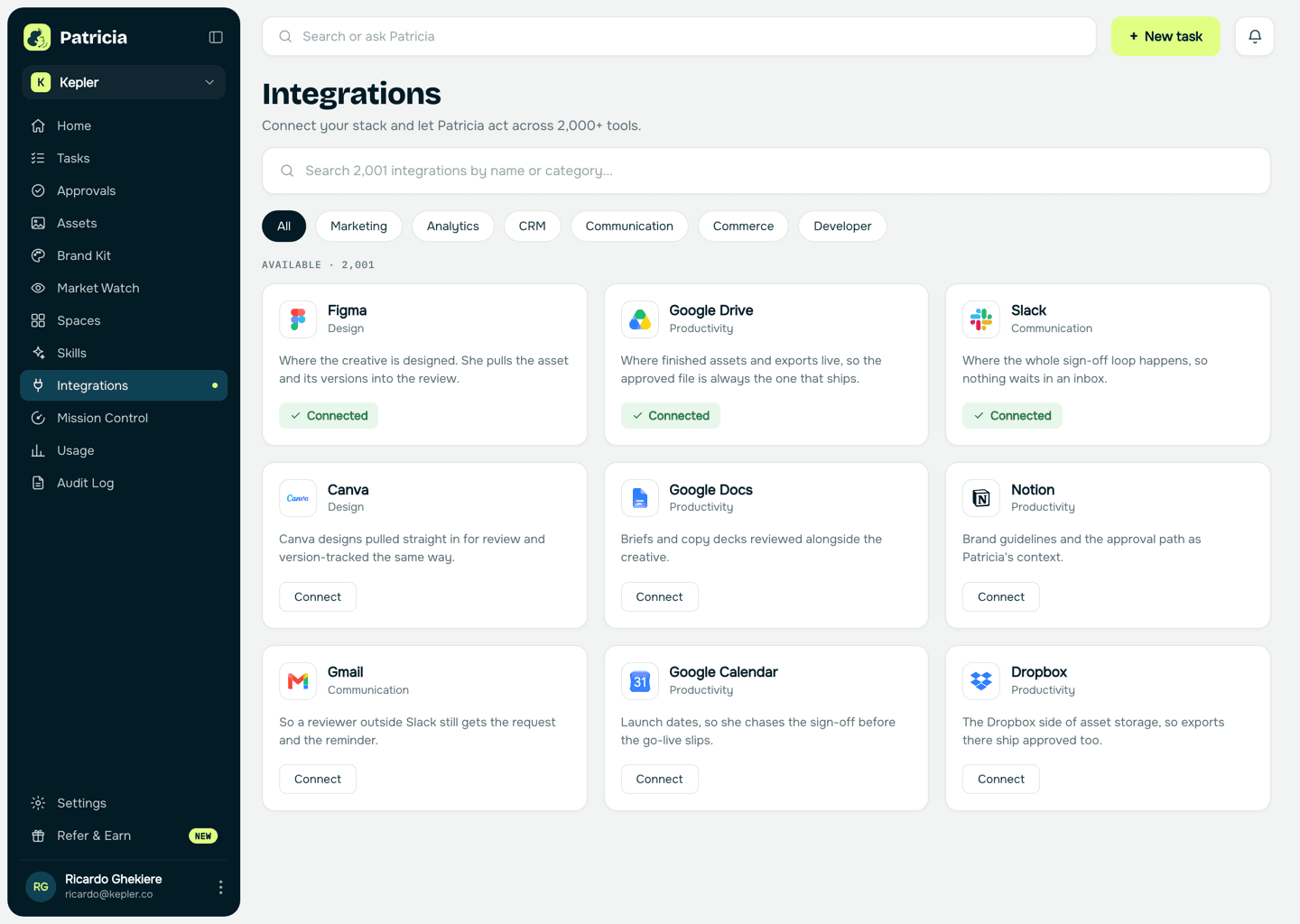
Task: Filter by Analytics category
Action: (453, 226)
